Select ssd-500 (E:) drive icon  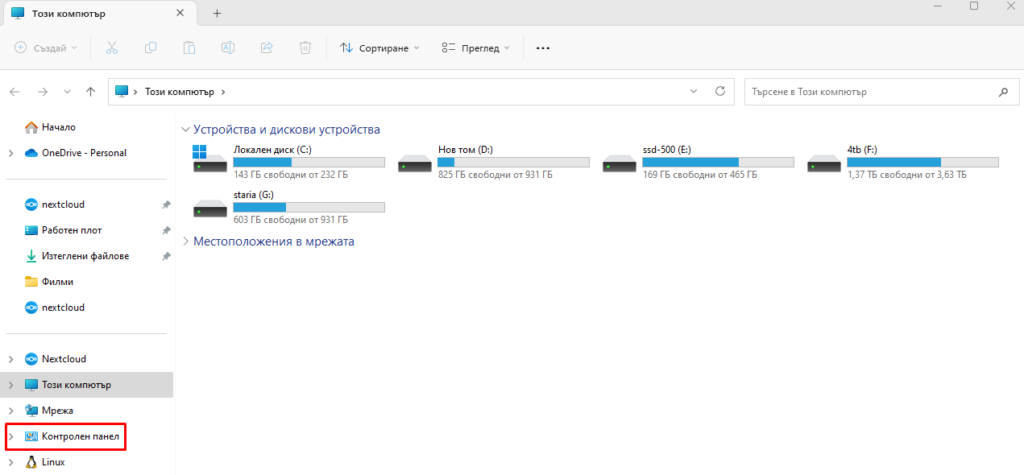(x=619, y=163)
